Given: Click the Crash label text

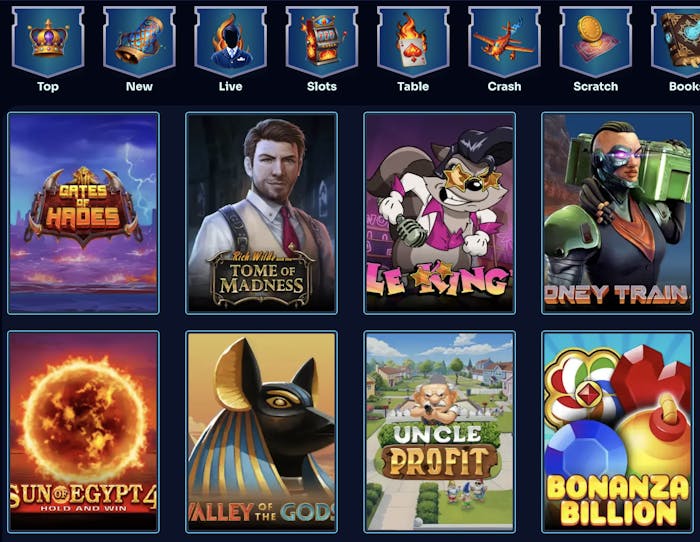Looking at the screenshot, I should [504, 87].
